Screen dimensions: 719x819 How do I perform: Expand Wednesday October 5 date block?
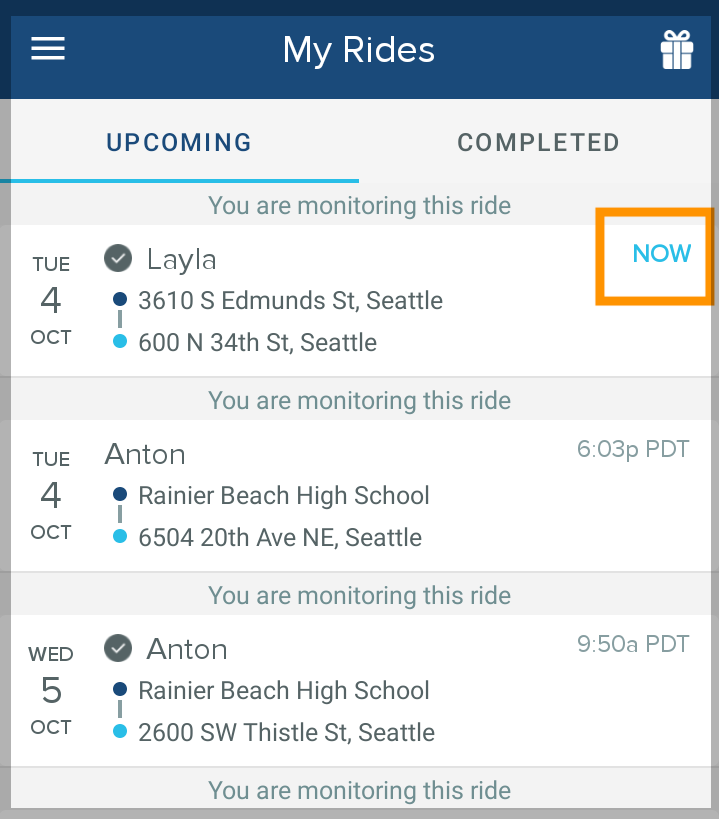point(50,690)
